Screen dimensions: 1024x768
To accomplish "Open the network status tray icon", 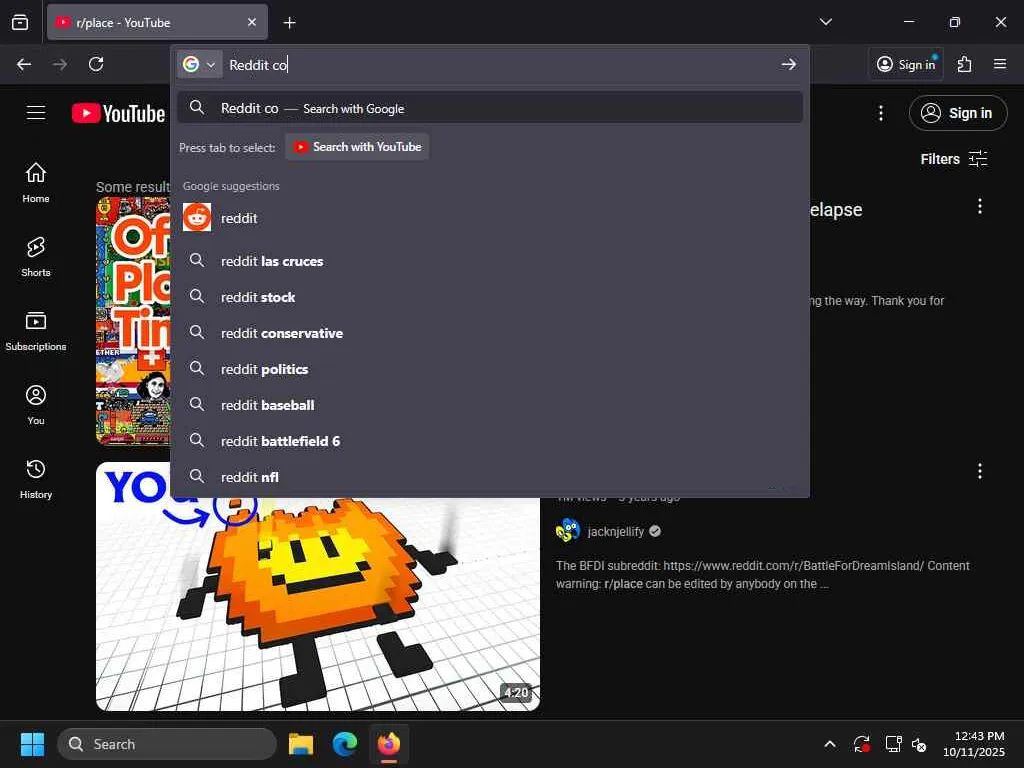I will pos(893,744).
